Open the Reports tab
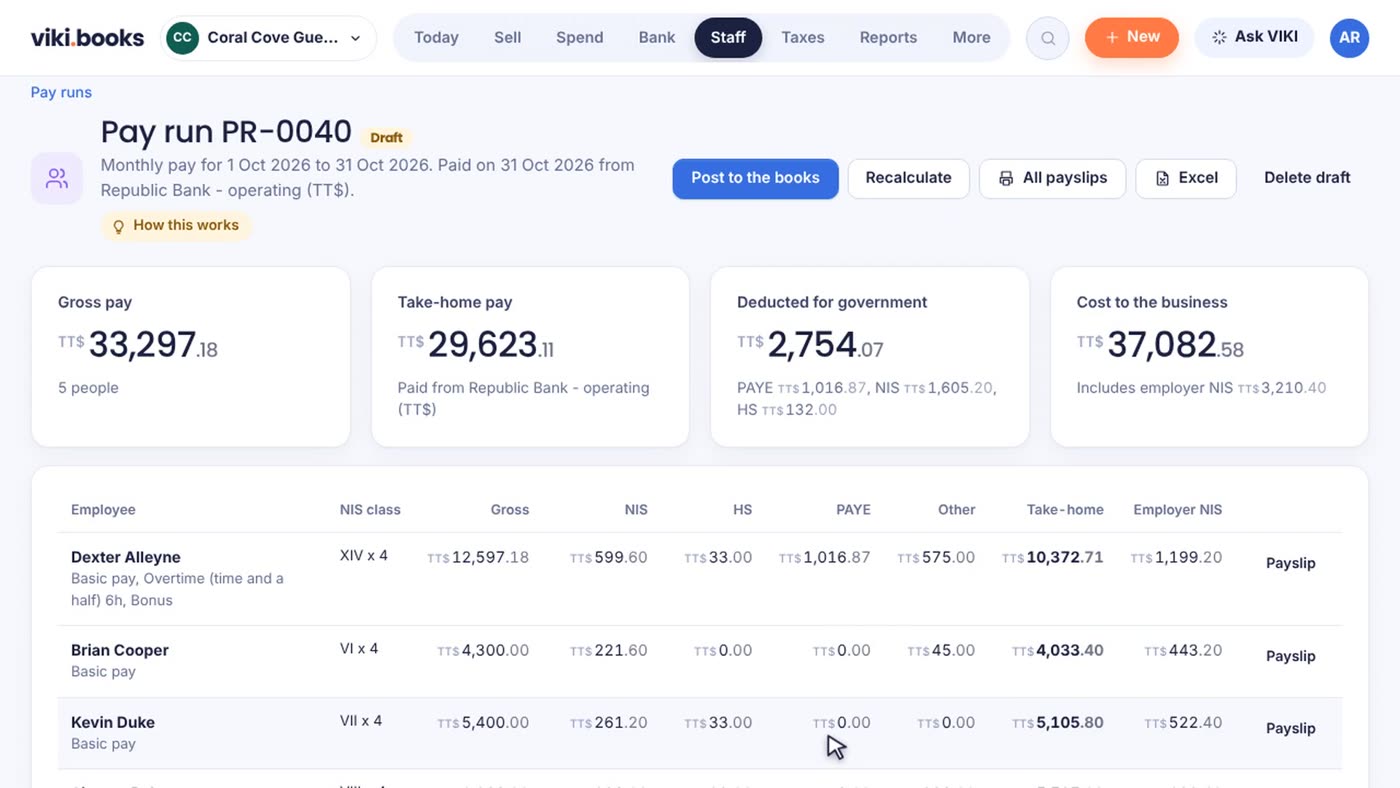This screenshot has height=788, width=1400. point(888,38)
